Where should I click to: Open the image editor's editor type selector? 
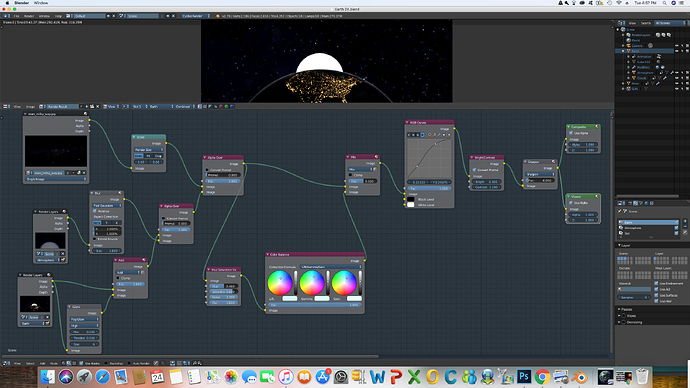(6, 106)
